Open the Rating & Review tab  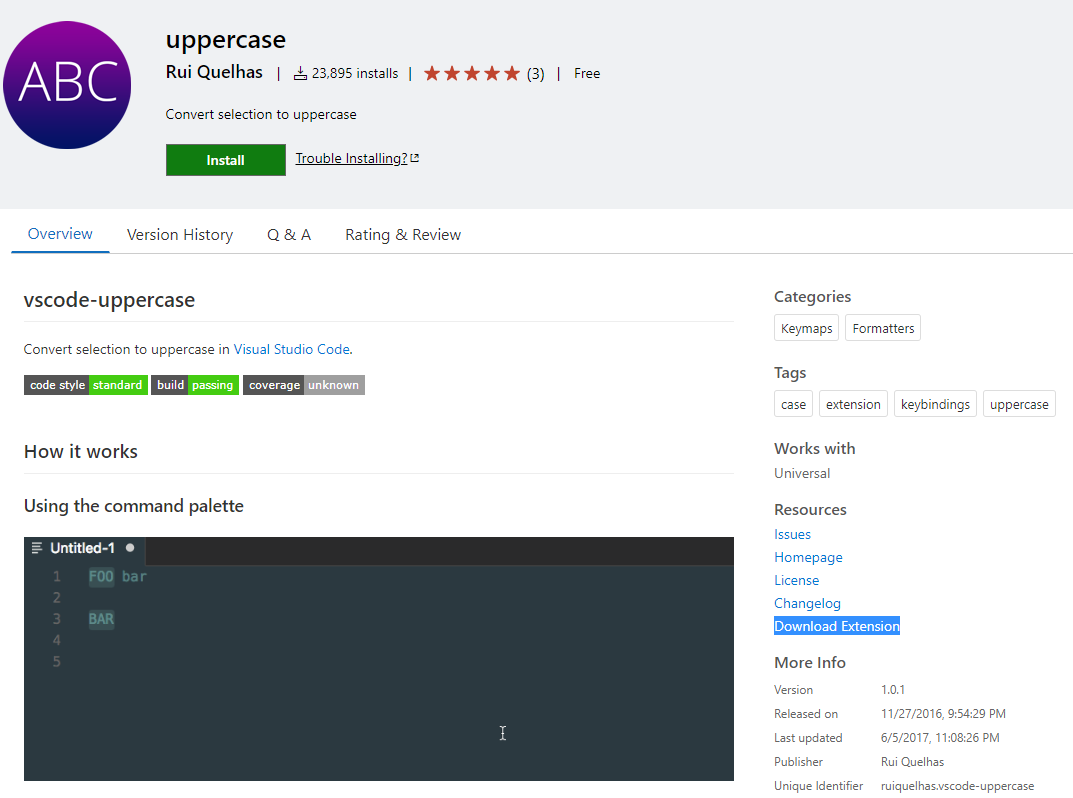[x=403, y=235]
